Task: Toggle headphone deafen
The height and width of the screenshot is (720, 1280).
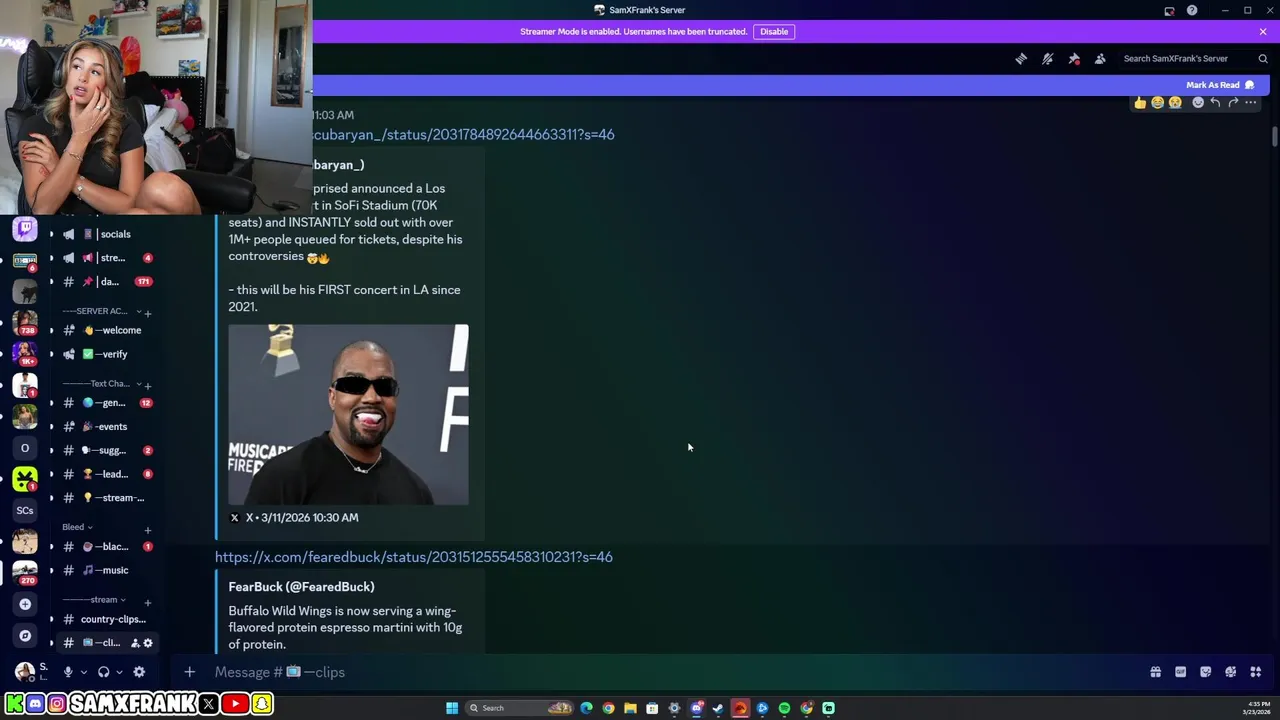Action: click(103, 672)
